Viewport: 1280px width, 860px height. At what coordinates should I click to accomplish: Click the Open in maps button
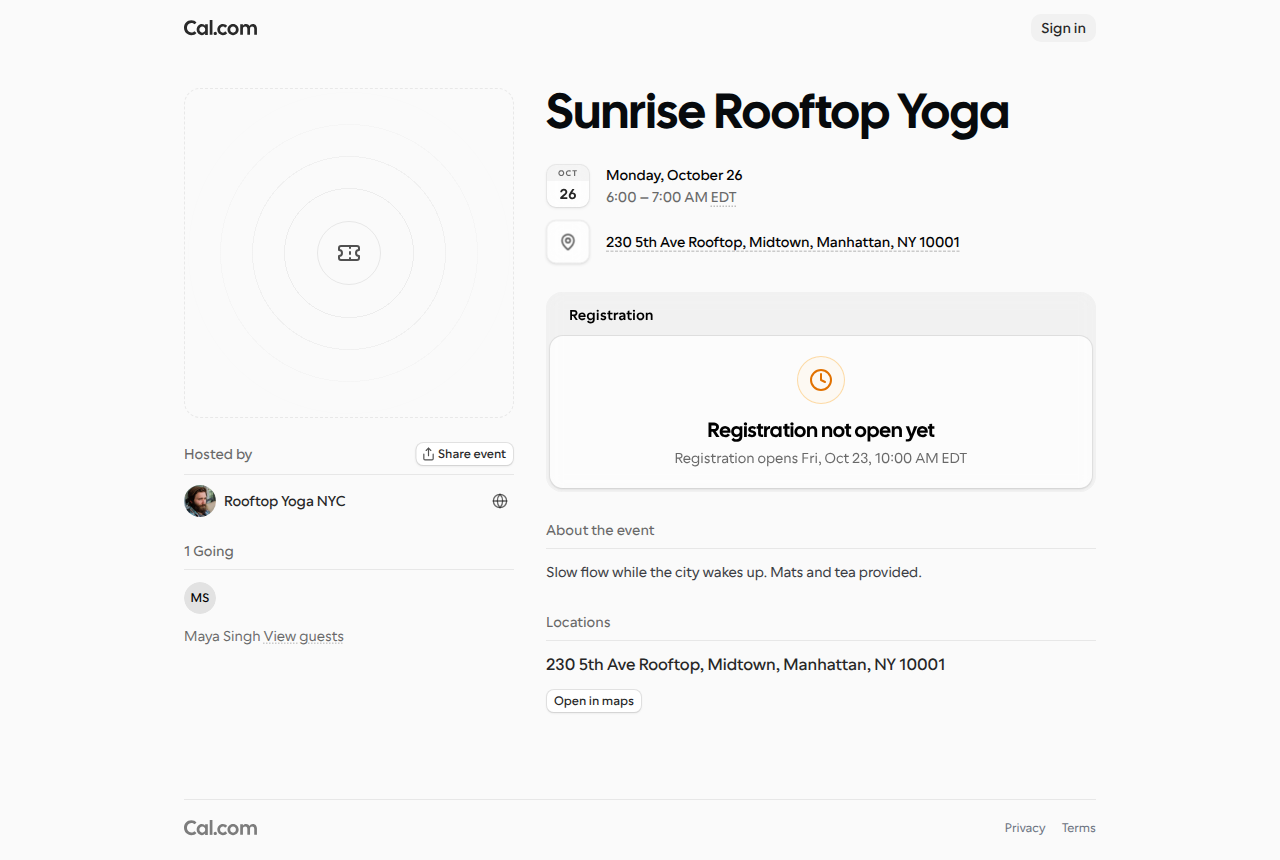click(594, 701)
